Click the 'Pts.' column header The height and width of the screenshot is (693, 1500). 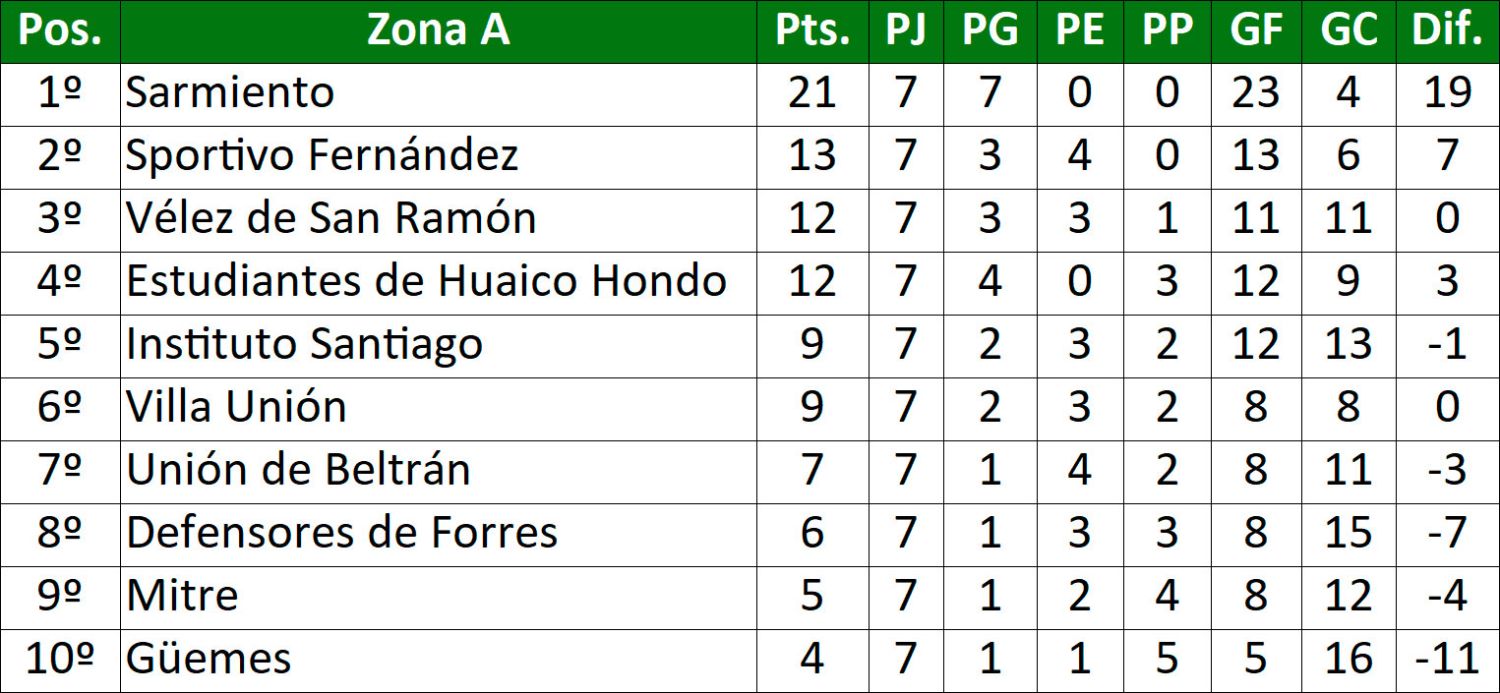[812, 31]
